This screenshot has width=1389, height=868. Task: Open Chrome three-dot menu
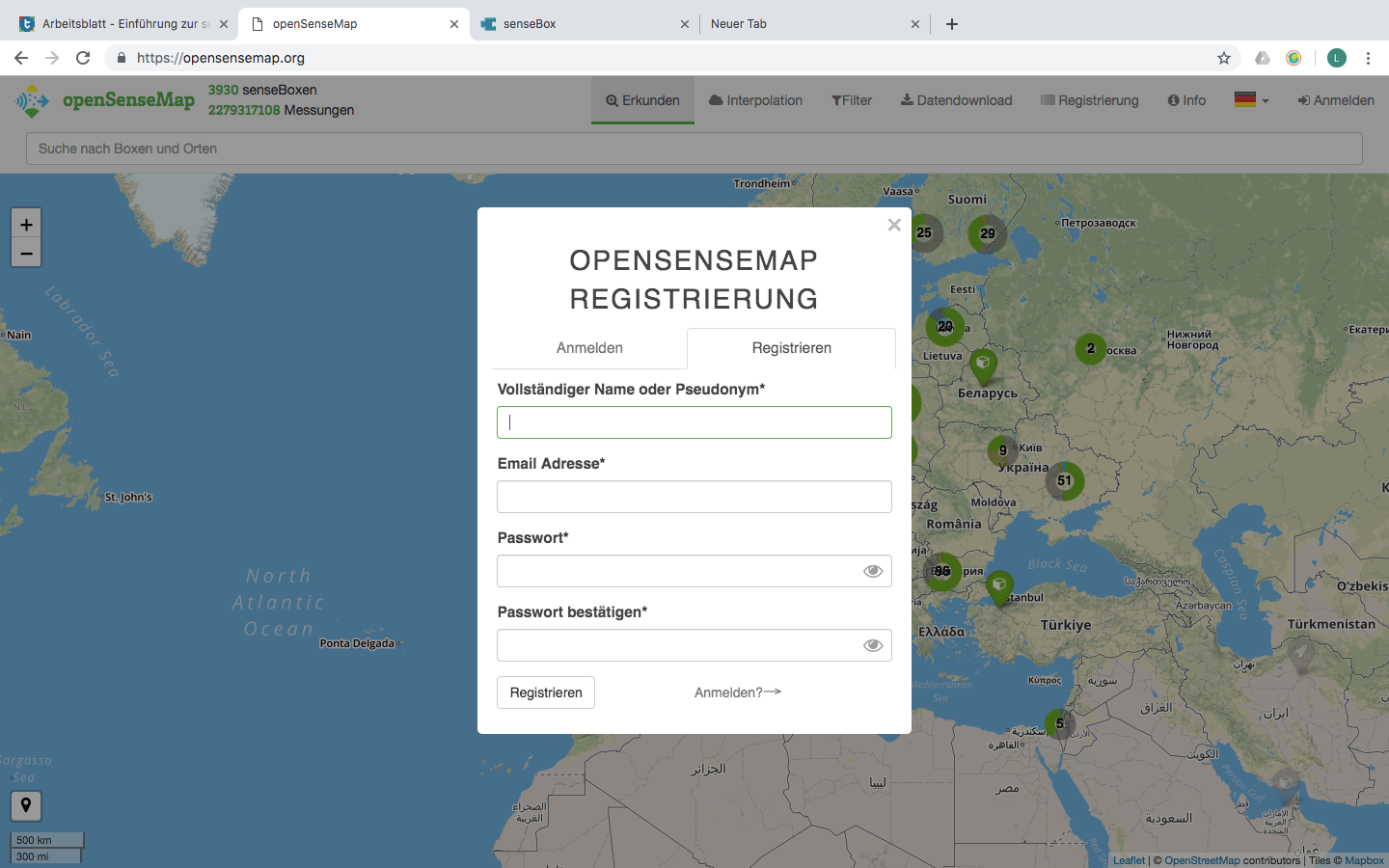1368,58
